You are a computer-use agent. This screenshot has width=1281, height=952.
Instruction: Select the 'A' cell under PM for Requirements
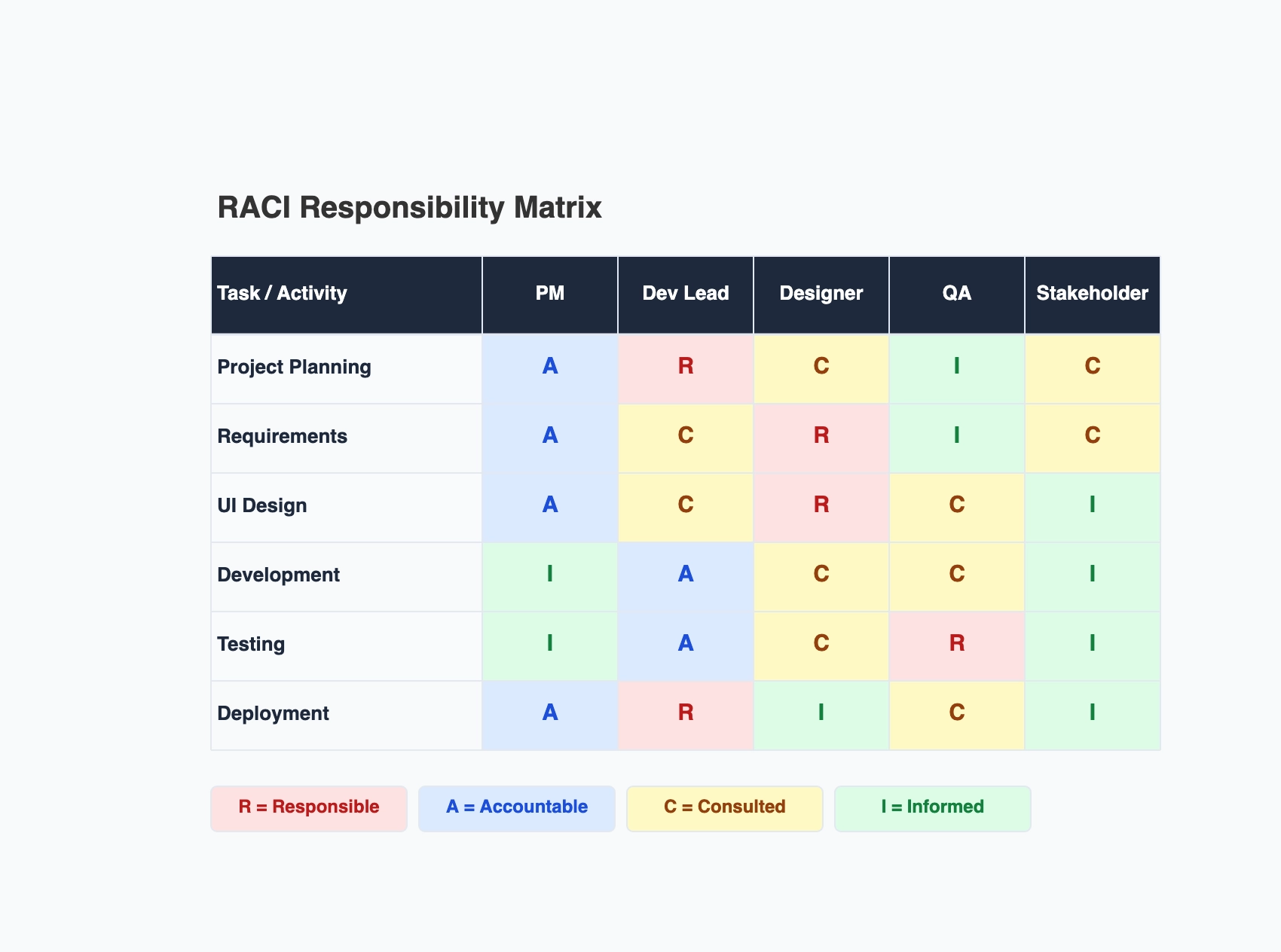point(549,437)
